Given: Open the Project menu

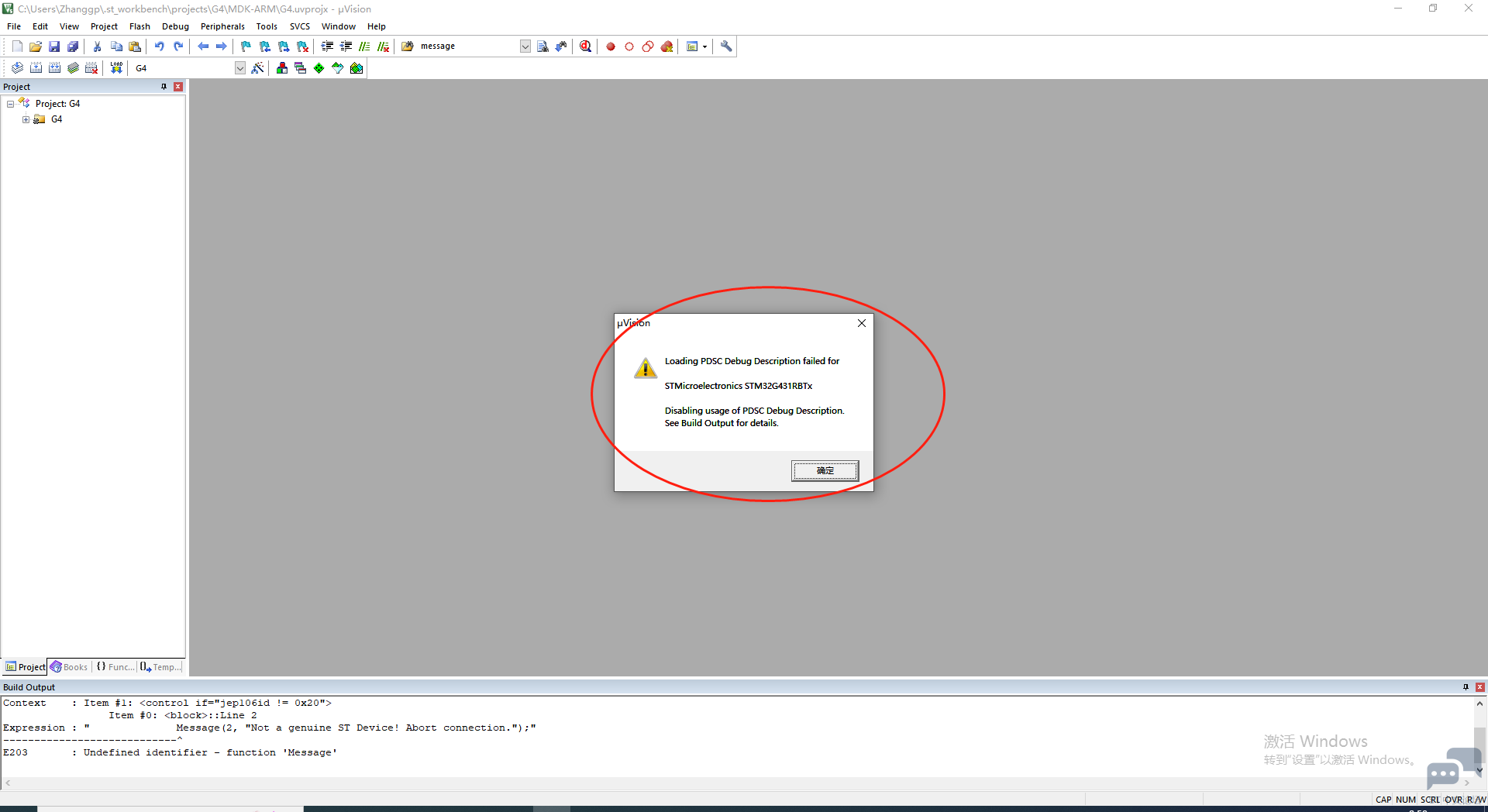Looking at the screenshot, I should click(x=104, y=26).
